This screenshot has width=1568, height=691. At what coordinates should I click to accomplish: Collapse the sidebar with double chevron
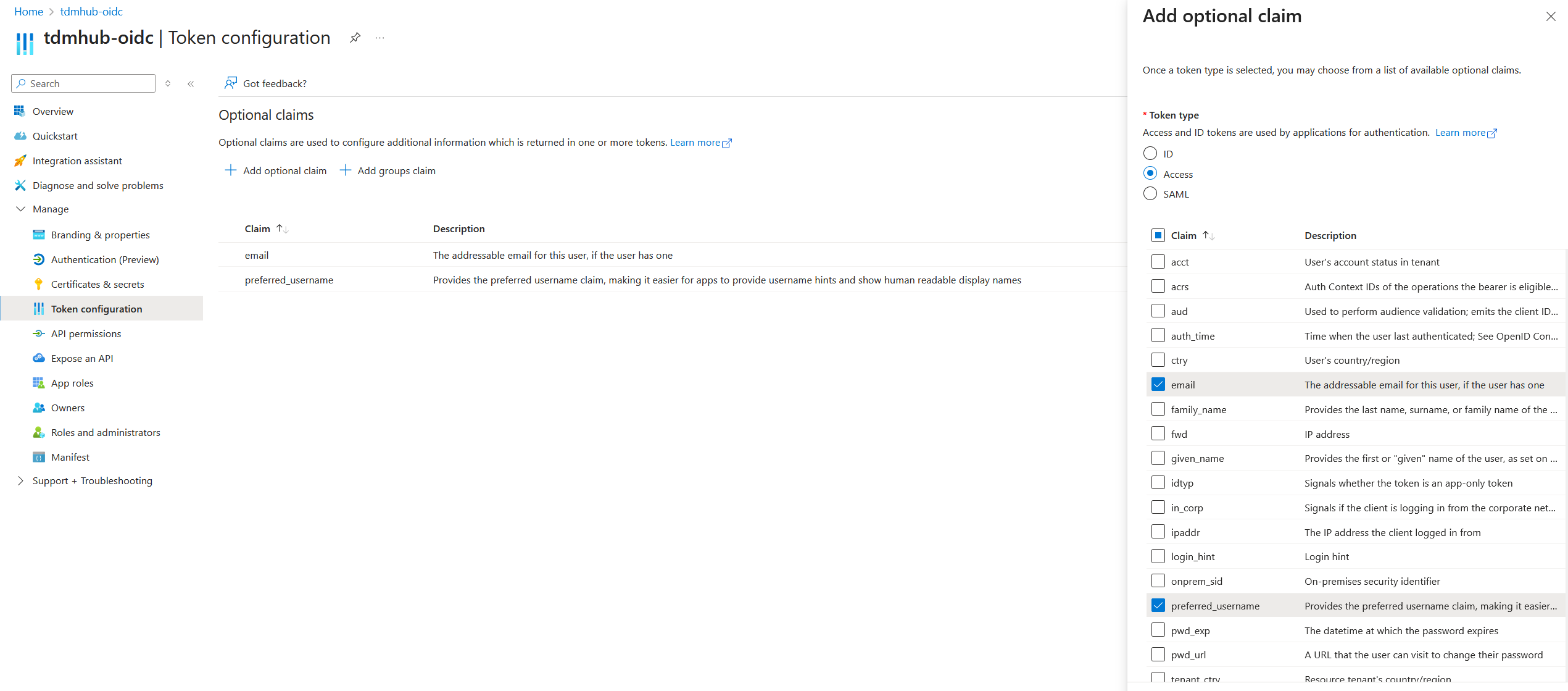pyautogui.click(x=191, y=83)
